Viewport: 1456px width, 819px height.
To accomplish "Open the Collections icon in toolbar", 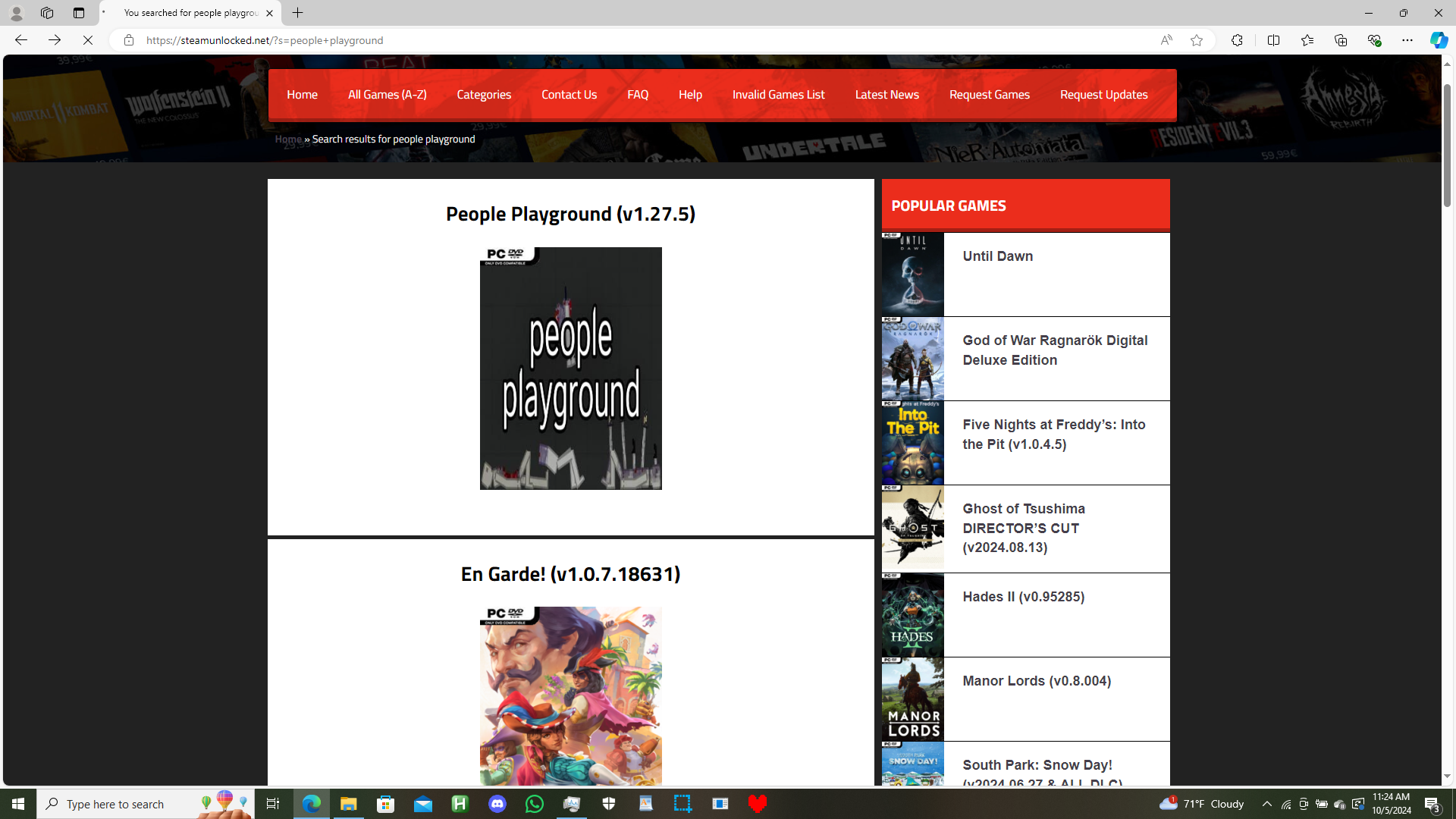I will 1340,40.
